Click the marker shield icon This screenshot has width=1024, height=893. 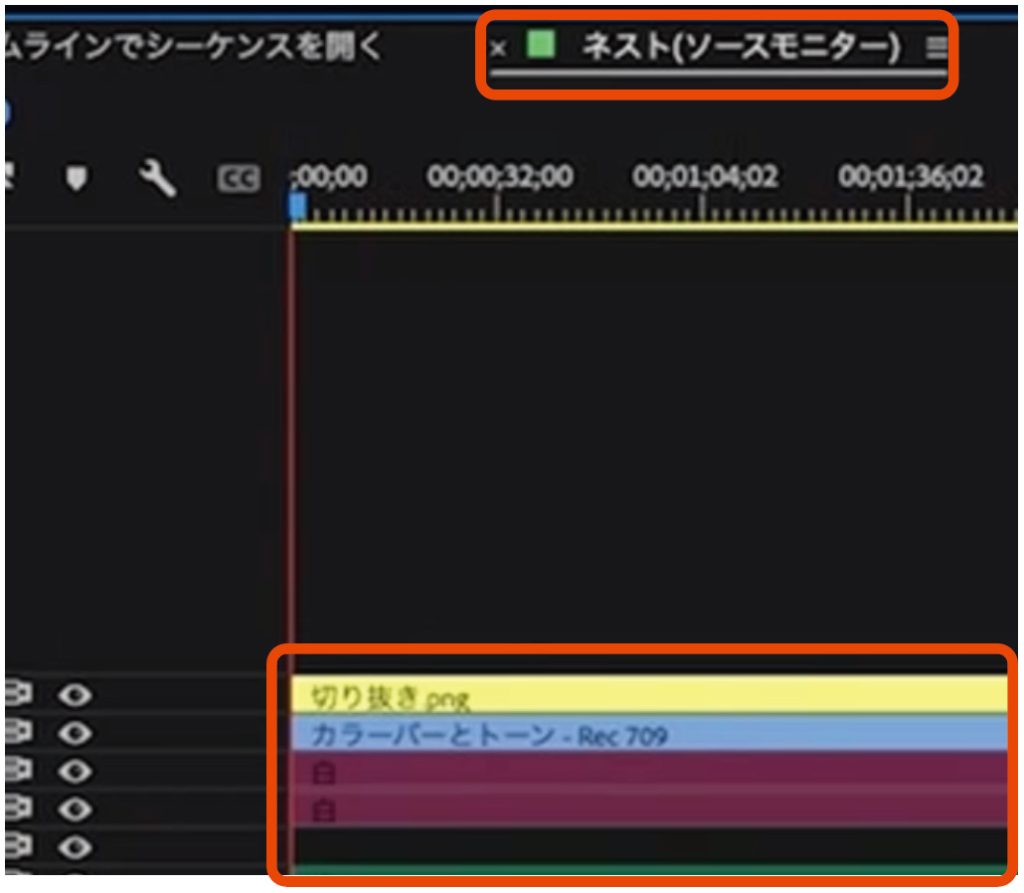(76, 179)
